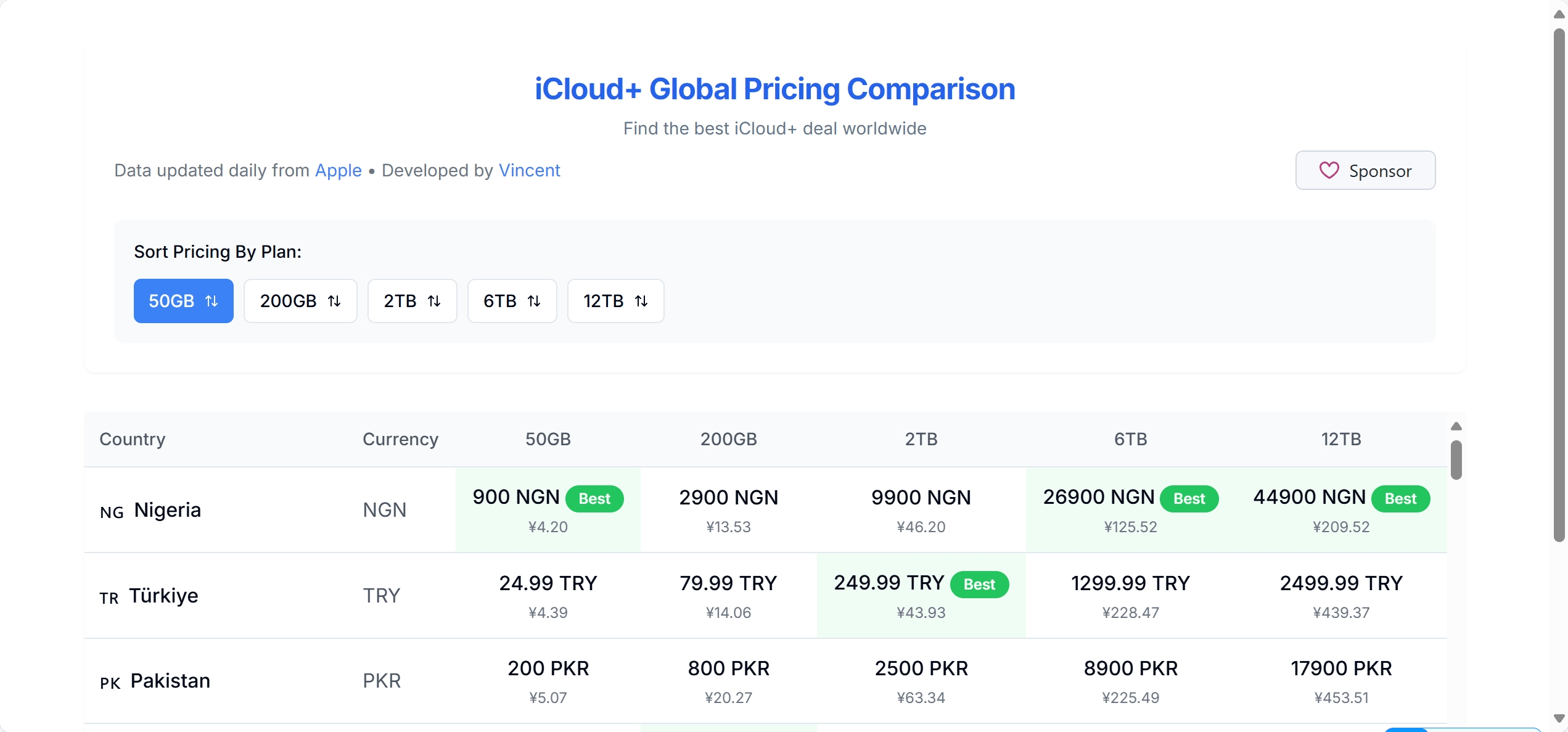Screen dimensions: 1568x732
Task: Sort pricing by the 6TB plan
Action: [512, 301]
